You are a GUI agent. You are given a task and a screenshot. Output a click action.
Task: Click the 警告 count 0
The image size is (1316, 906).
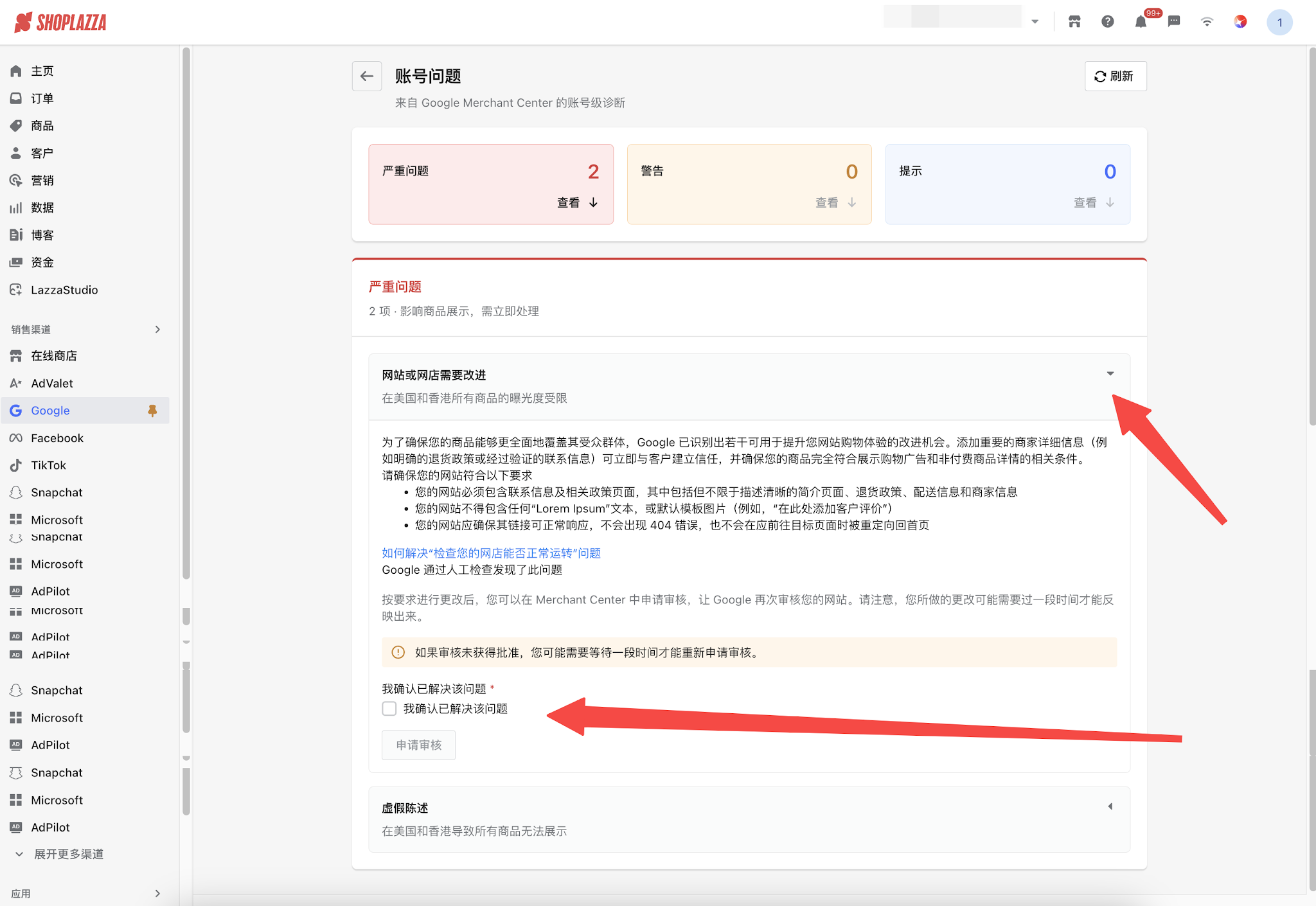(851, 172)
